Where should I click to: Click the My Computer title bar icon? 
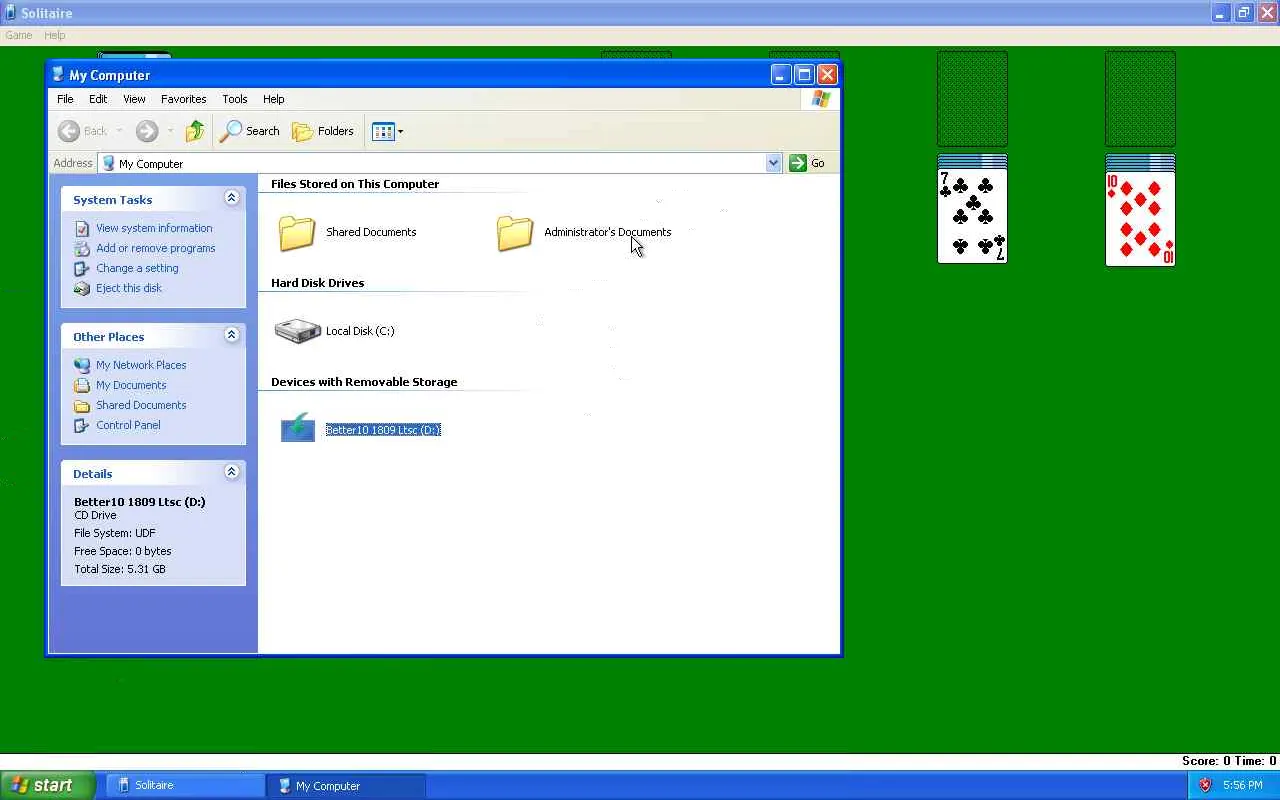tap(58, 75)
